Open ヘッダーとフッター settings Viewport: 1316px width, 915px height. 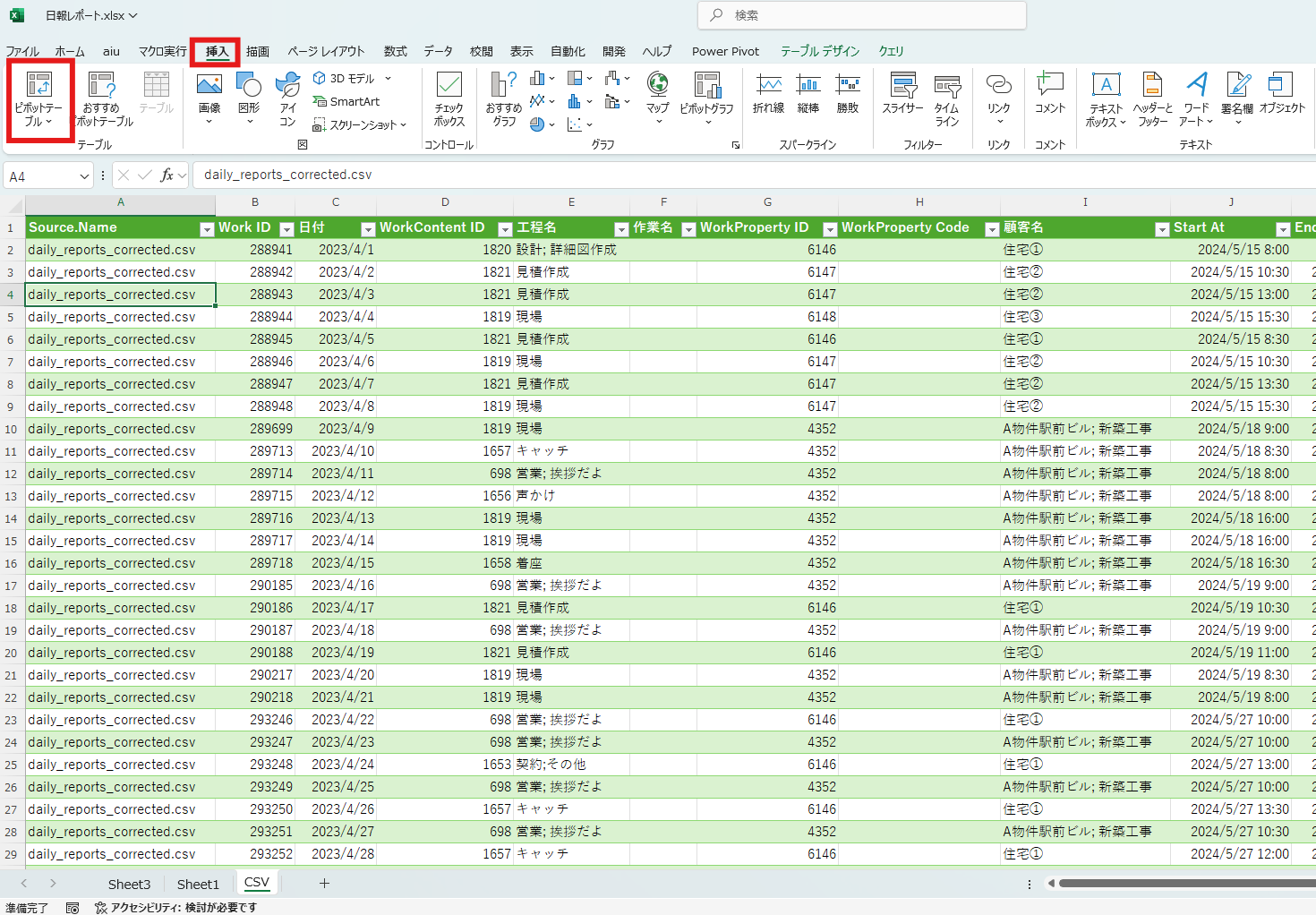[1153, 99]
